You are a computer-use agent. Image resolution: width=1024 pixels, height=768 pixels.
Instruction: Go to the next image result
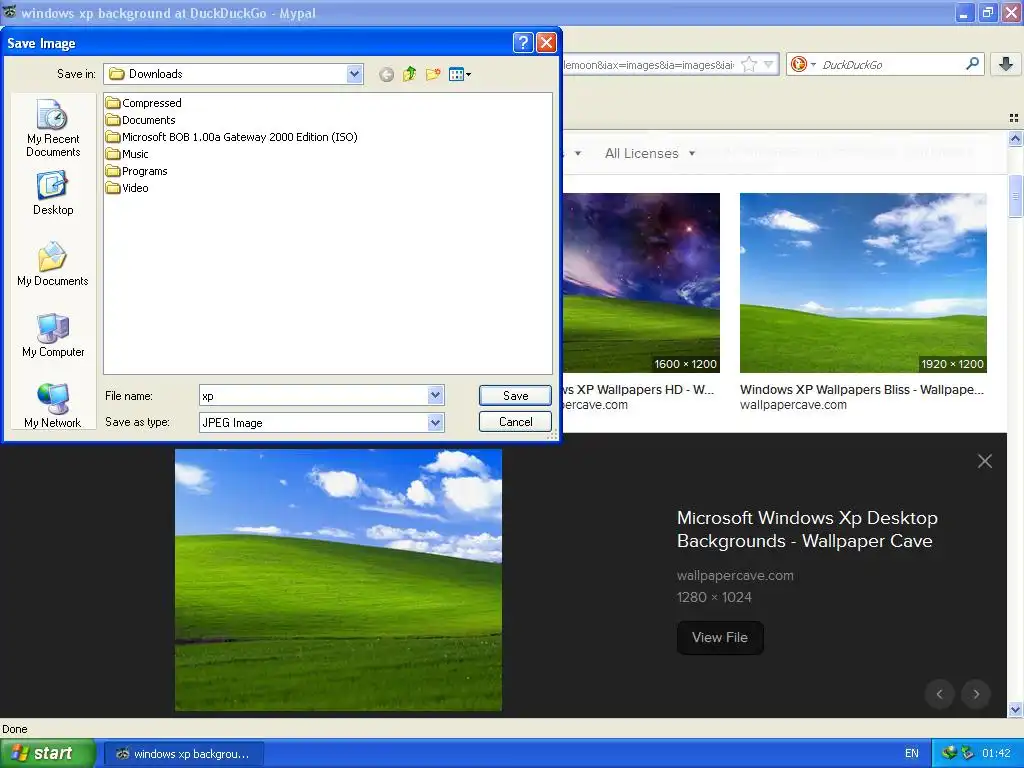976,694
